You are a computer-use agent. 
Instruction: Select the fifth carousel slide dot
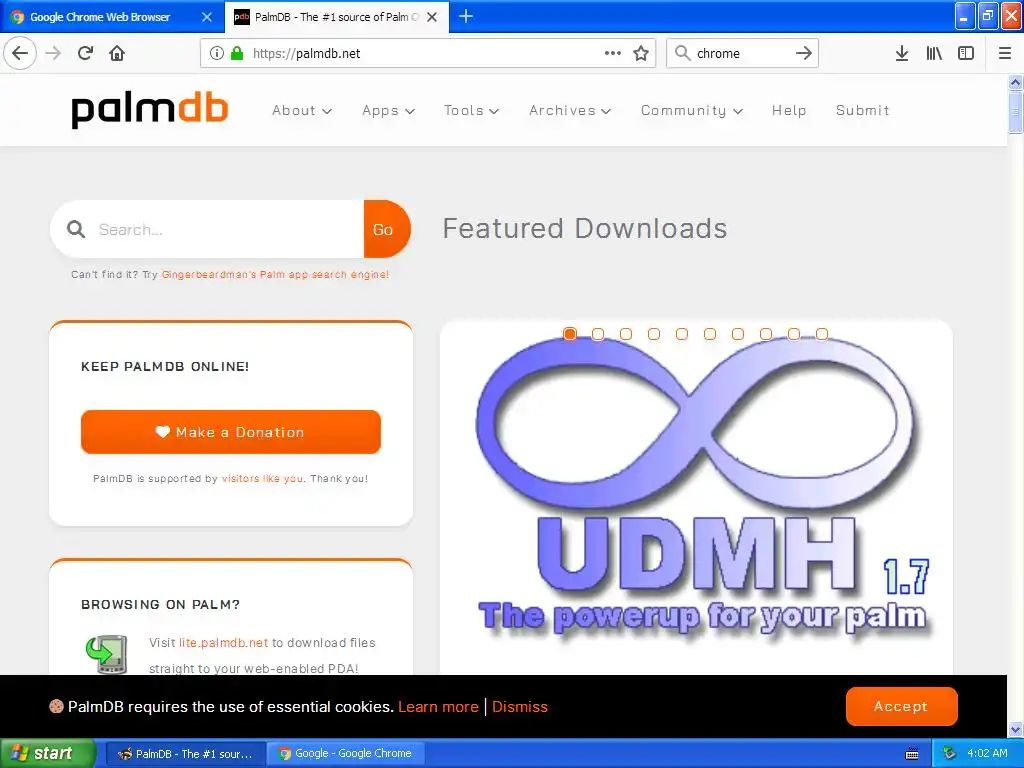[x=682, y=334]
